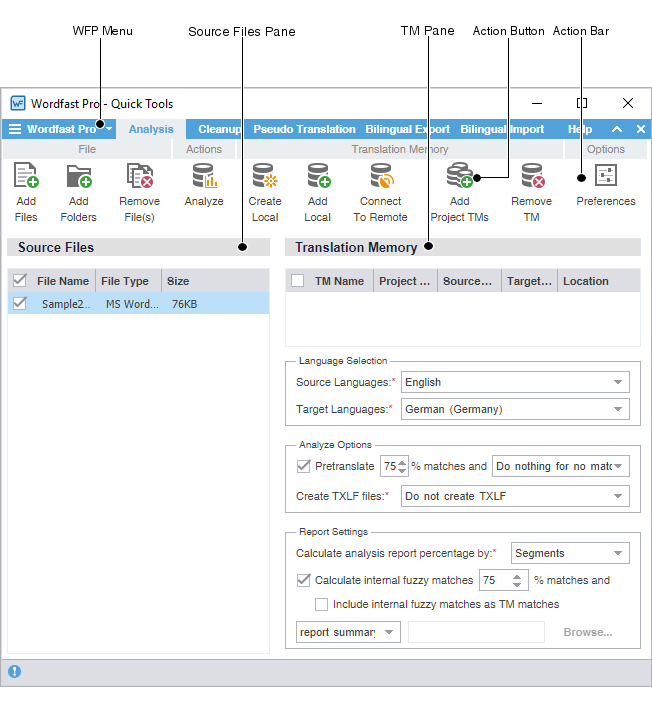Click the blue status info icon
This screenshot has width=652, height=704.
(x=14, y=672)
